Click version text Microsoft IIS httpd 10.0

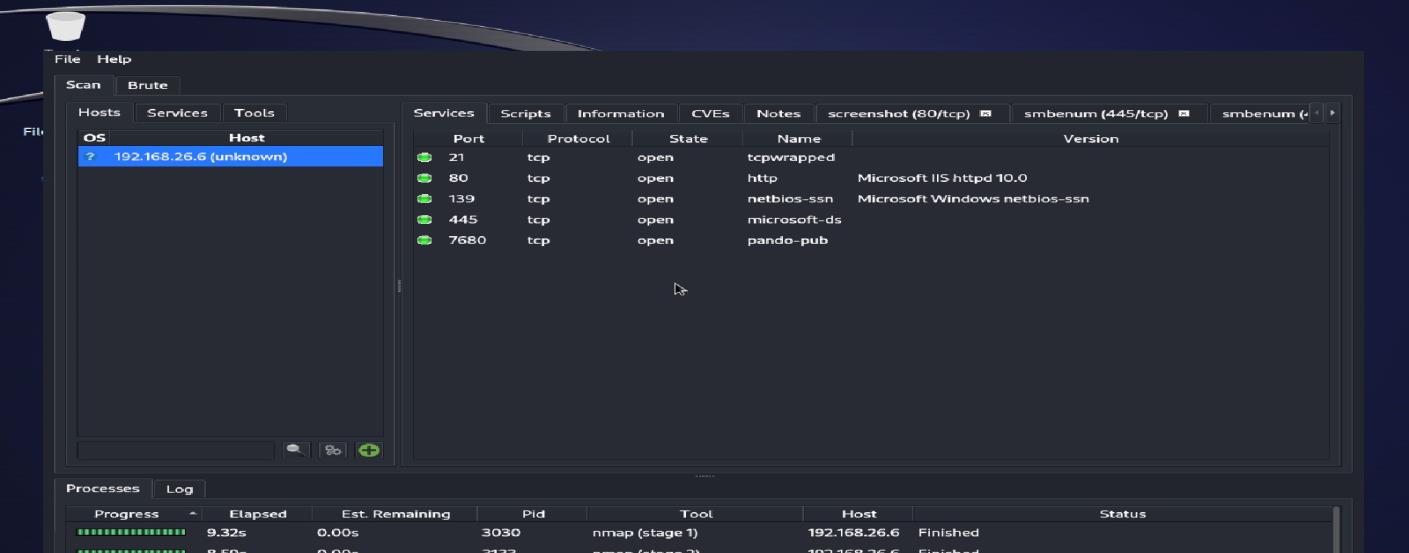(942, 178)
